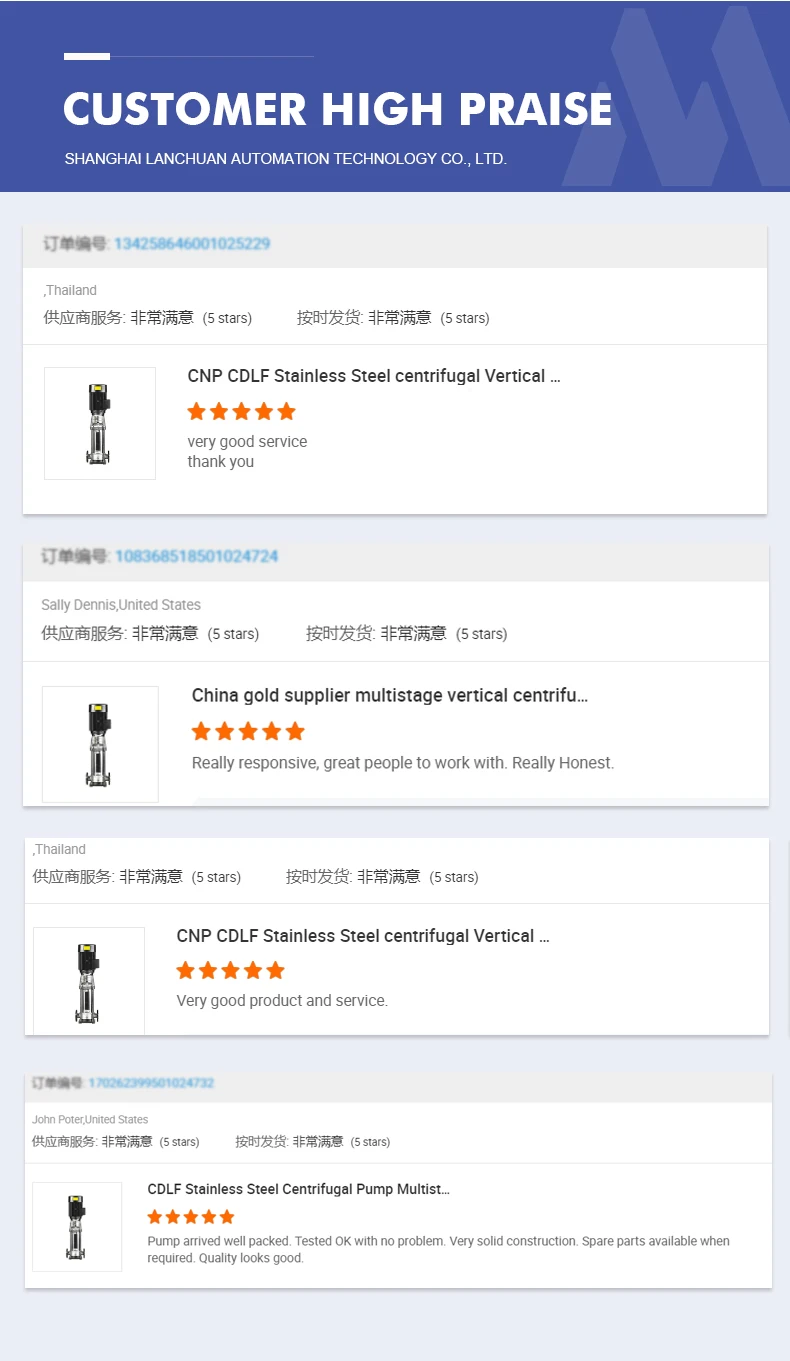The image size is (790, 1361).
Task: Click Shanghai Lanchuan Automation Technology company name
Action: [285, 159]
